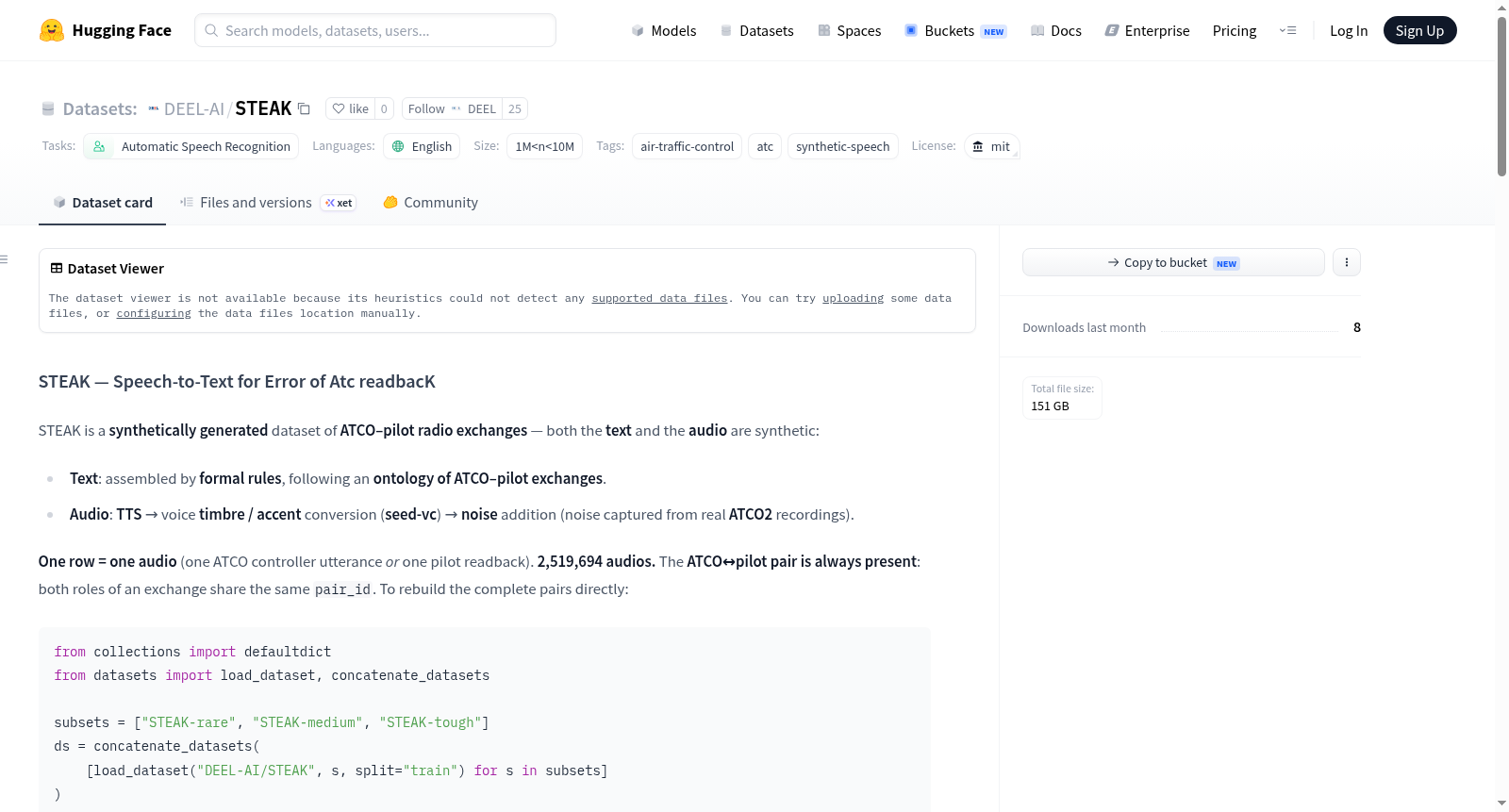Open the supported data files link
This screenshot has width=1509, height=812.
point(659,298)
